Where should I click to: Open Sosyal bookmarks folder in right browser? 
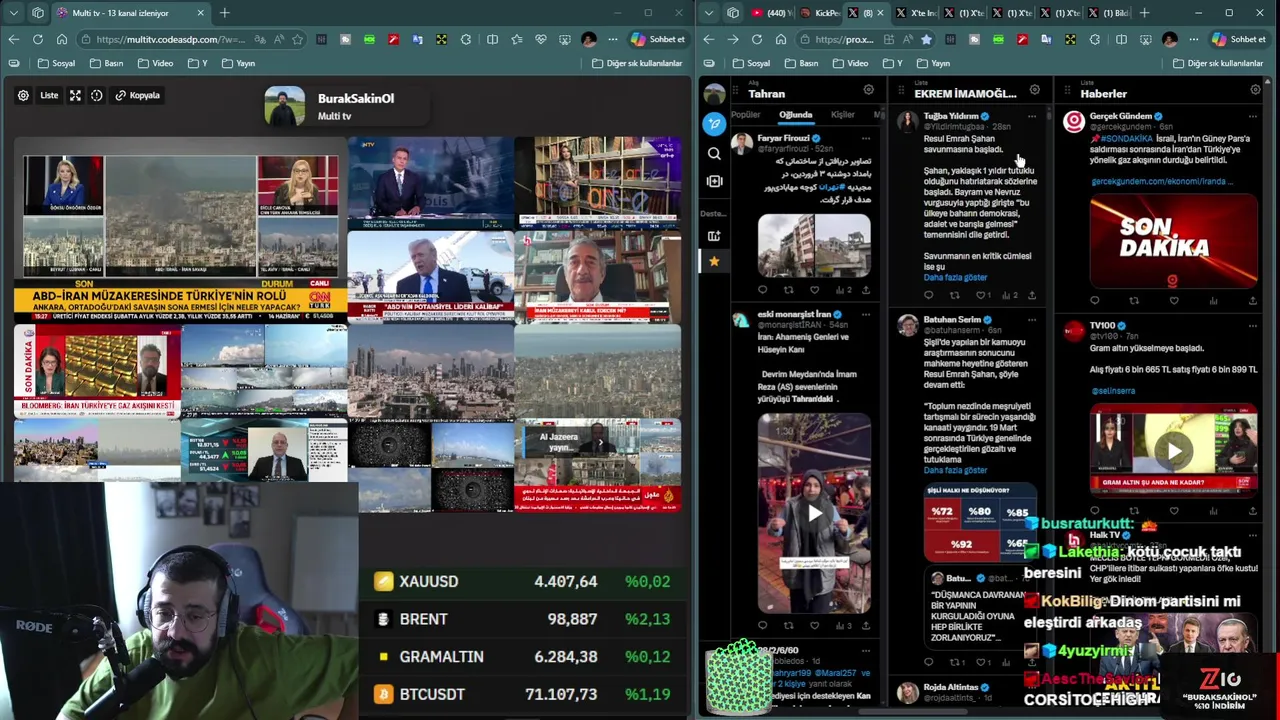(751, 63)
